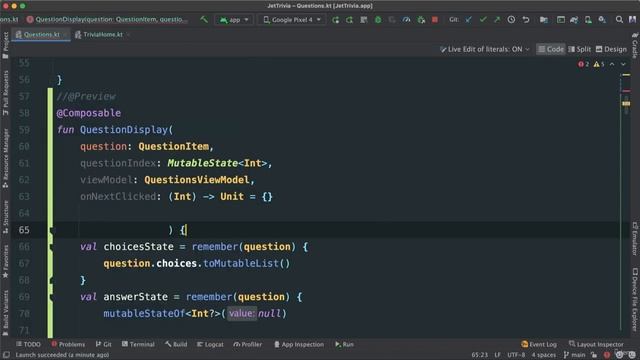Click the SDK Manager icon in toolbar
The height and width of the screenshot is (360, 640).
pyautogui.click(x=602, y=20)
